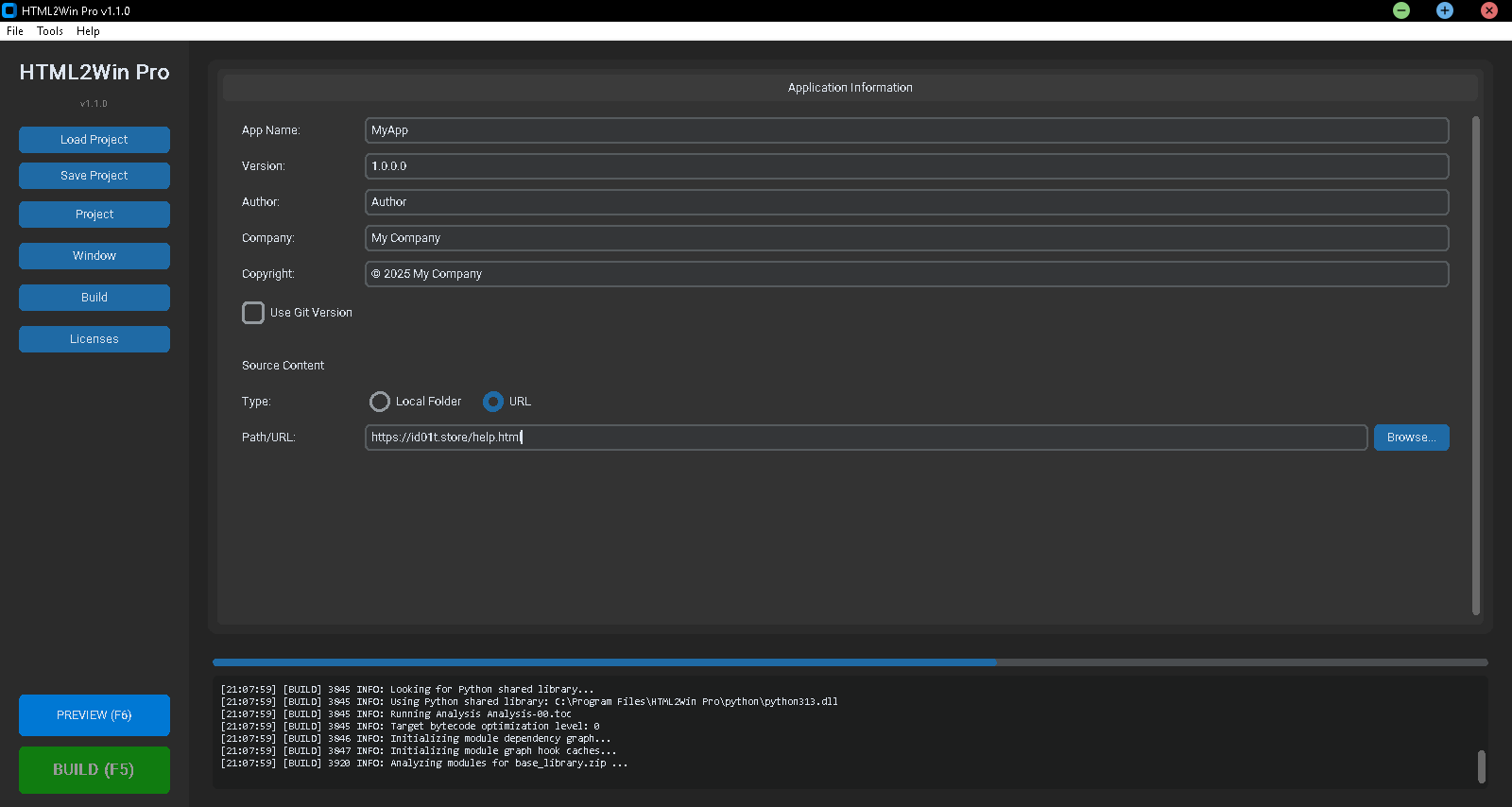Click the build log scrollbar thumb
The image size is (1512, 807).
click(1481, 767)
